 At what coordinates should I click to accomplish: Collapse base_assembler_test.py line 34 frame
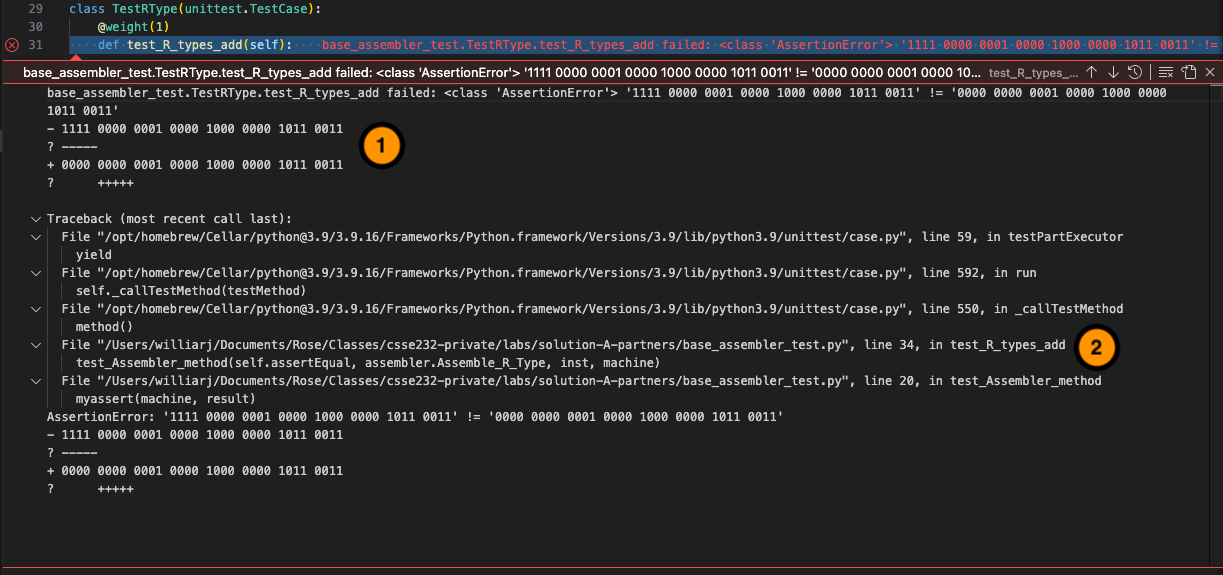(x=36, y=345)
